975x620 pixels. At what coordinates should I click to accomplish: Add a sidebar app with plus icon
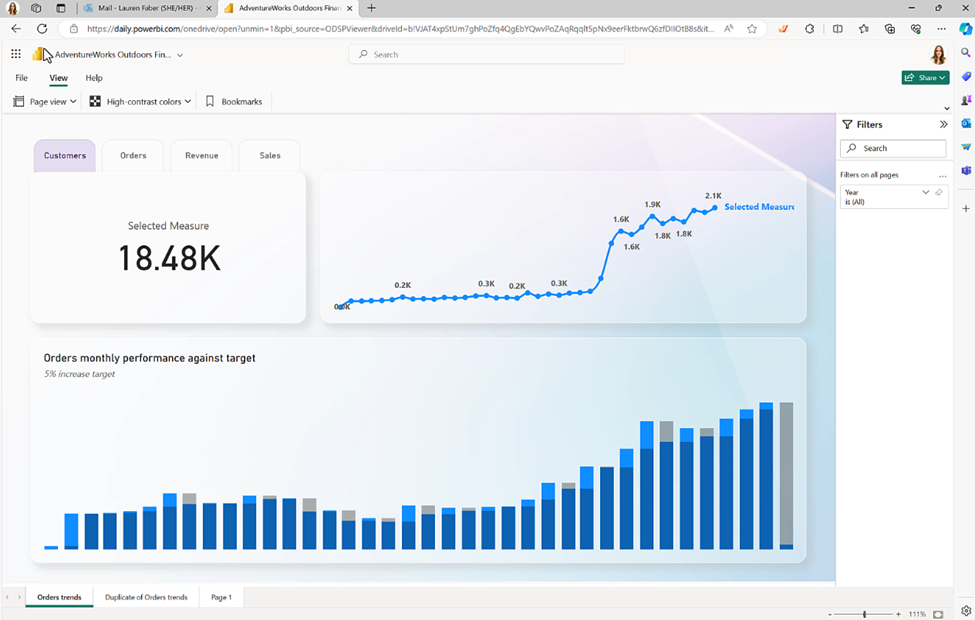(966, 208)
